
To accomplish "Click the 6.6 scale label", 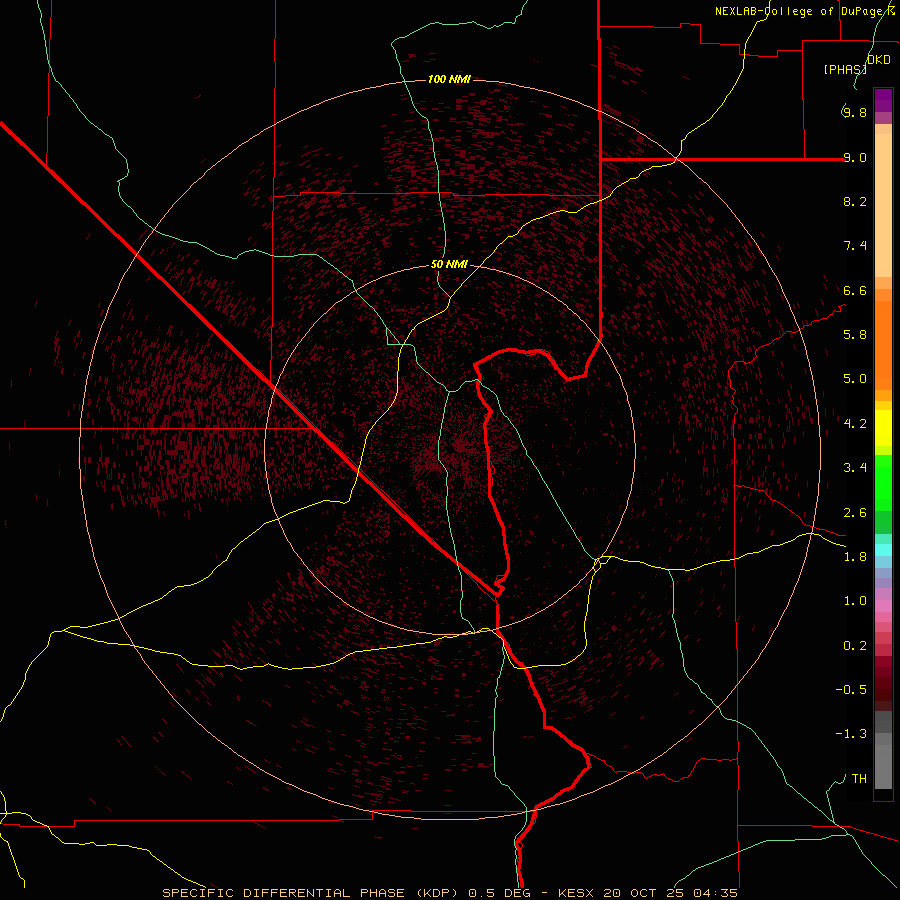I will click(x=855, y=290).
